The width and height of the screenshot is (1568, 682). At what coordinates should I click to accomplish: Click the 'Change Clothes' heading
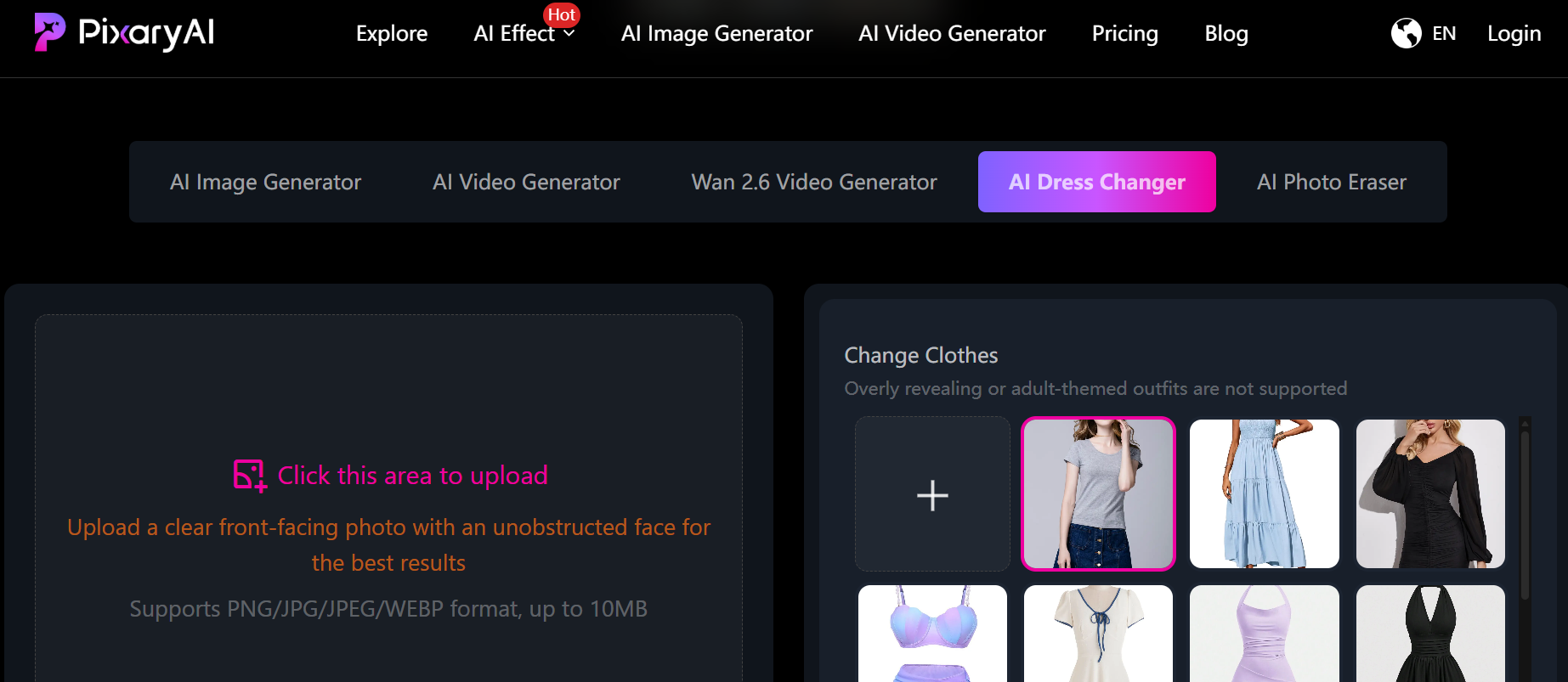(920, 355)
